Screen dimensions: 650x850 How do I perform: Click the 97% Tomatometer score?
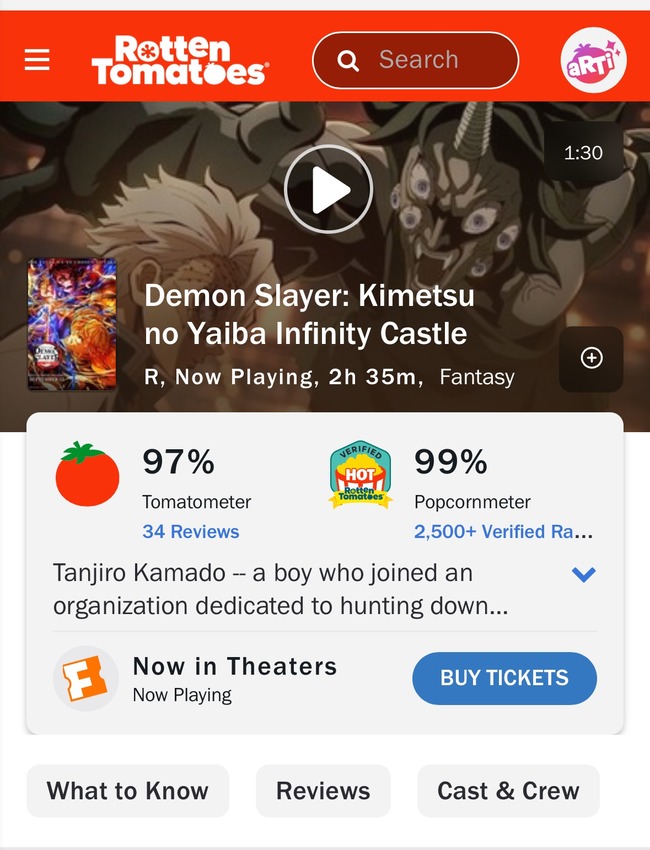pyautogui.click(x=179, y=462)
